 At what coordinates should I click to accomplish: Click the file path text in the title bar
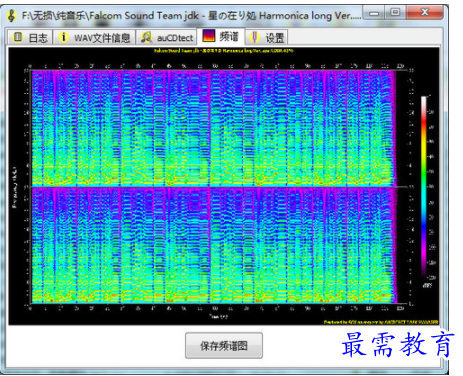(x=191, y=16)
